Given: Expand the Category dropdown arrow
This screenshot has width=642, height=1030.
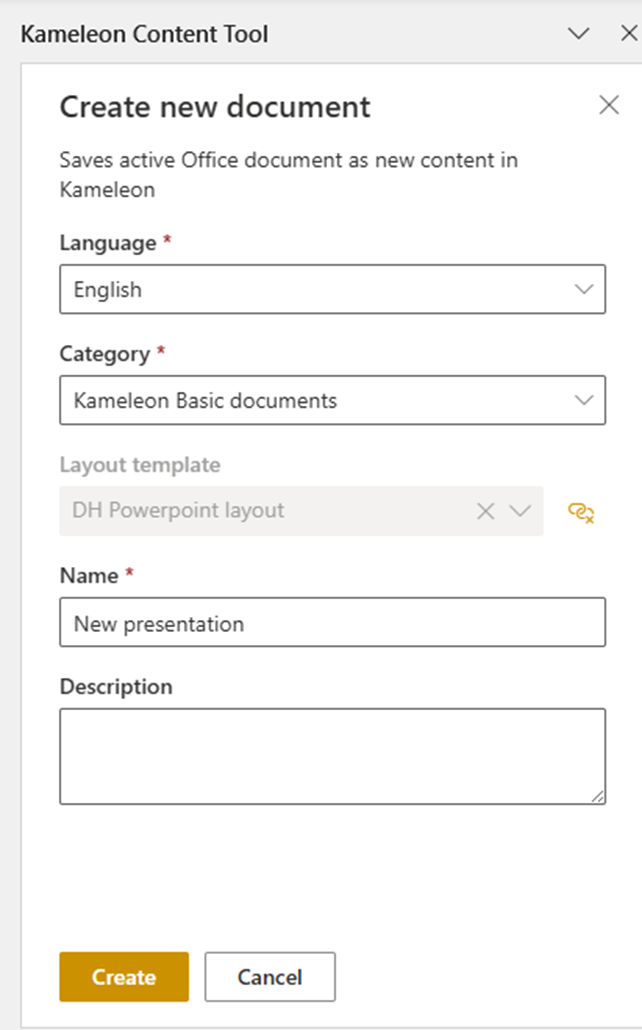Looking at the screenshot, I should tap(584, 401).
